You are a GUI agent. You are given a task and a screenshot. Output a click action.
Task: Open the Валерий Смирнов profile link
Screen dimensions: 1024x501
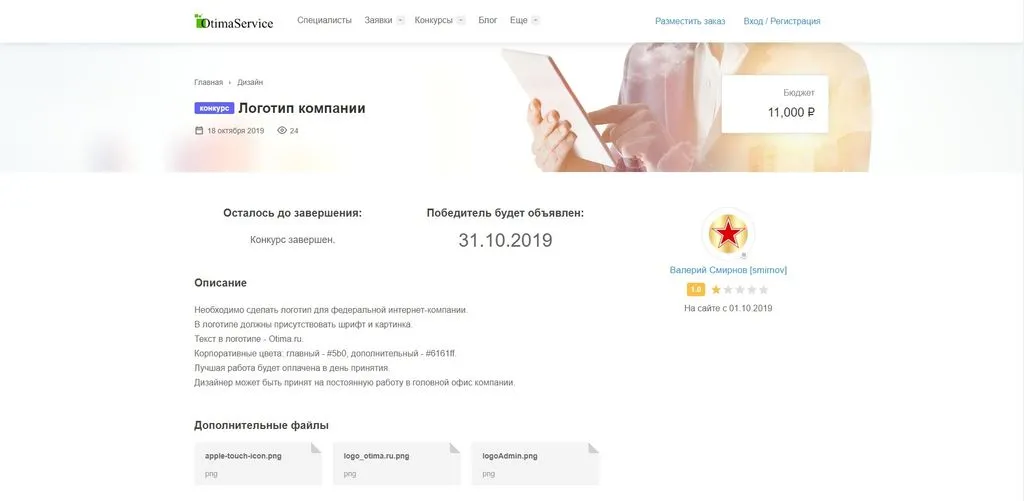click(x=728, y=270)
